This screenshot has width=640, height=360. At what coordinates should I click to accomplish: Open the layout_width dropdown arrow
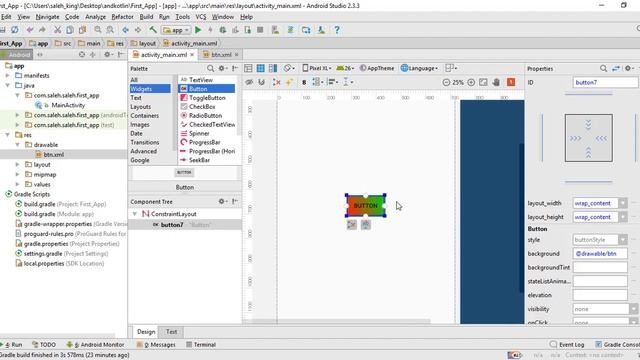click(x=622, y=203)
